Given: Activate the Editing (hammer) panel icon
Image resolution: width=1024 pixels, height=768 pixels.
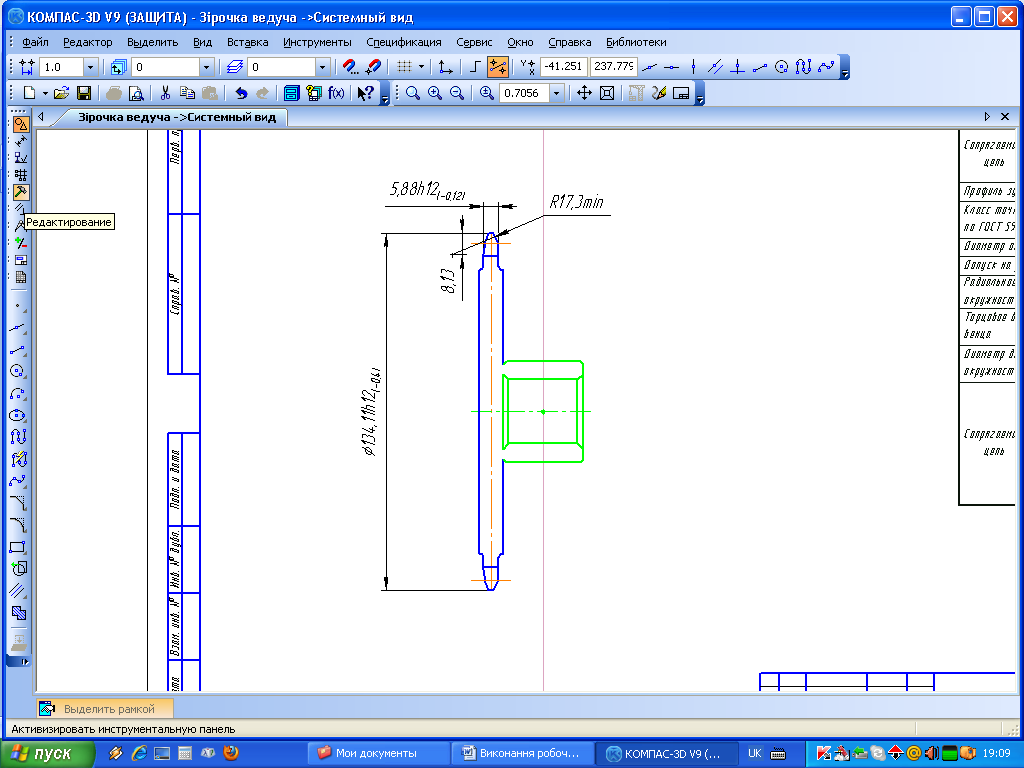Looking at the screenshot, I should pyautogui.click(x=21, y=192).
